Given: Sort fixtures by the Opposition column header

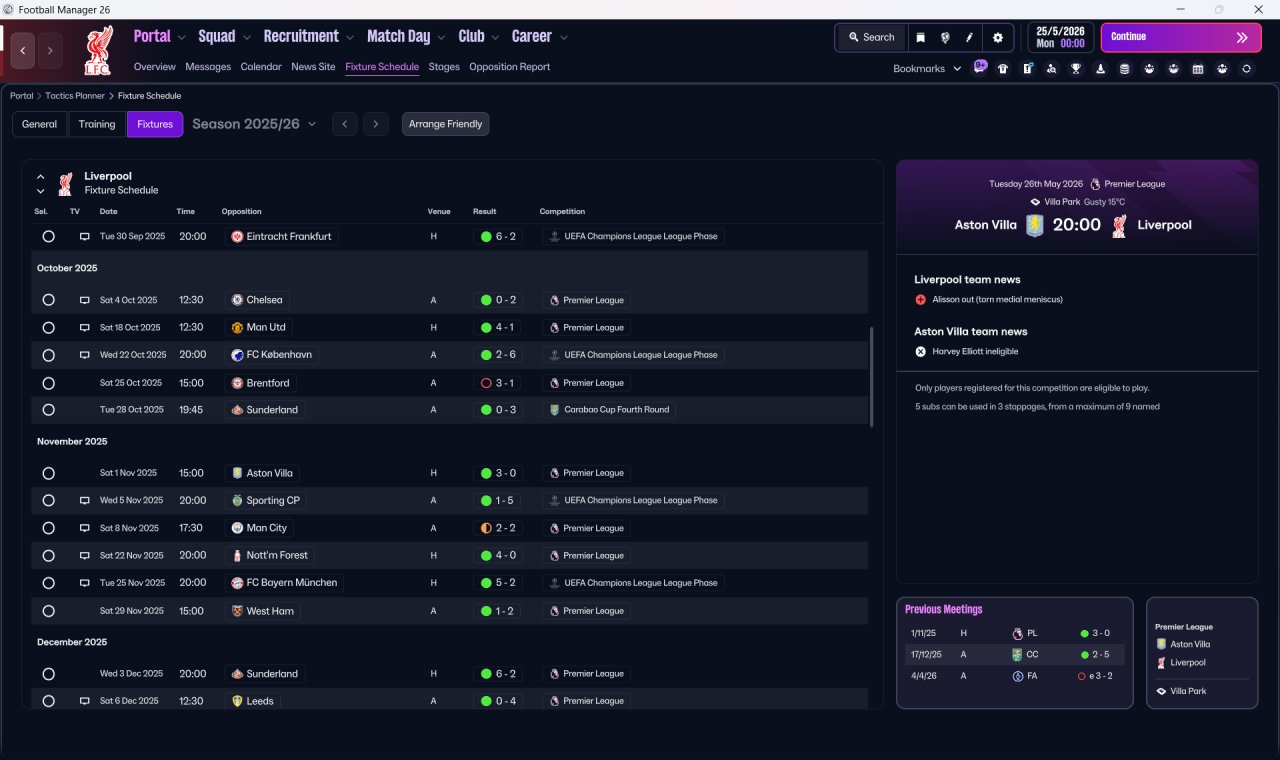Looking at the screenshot, I should tap(241, 212).
